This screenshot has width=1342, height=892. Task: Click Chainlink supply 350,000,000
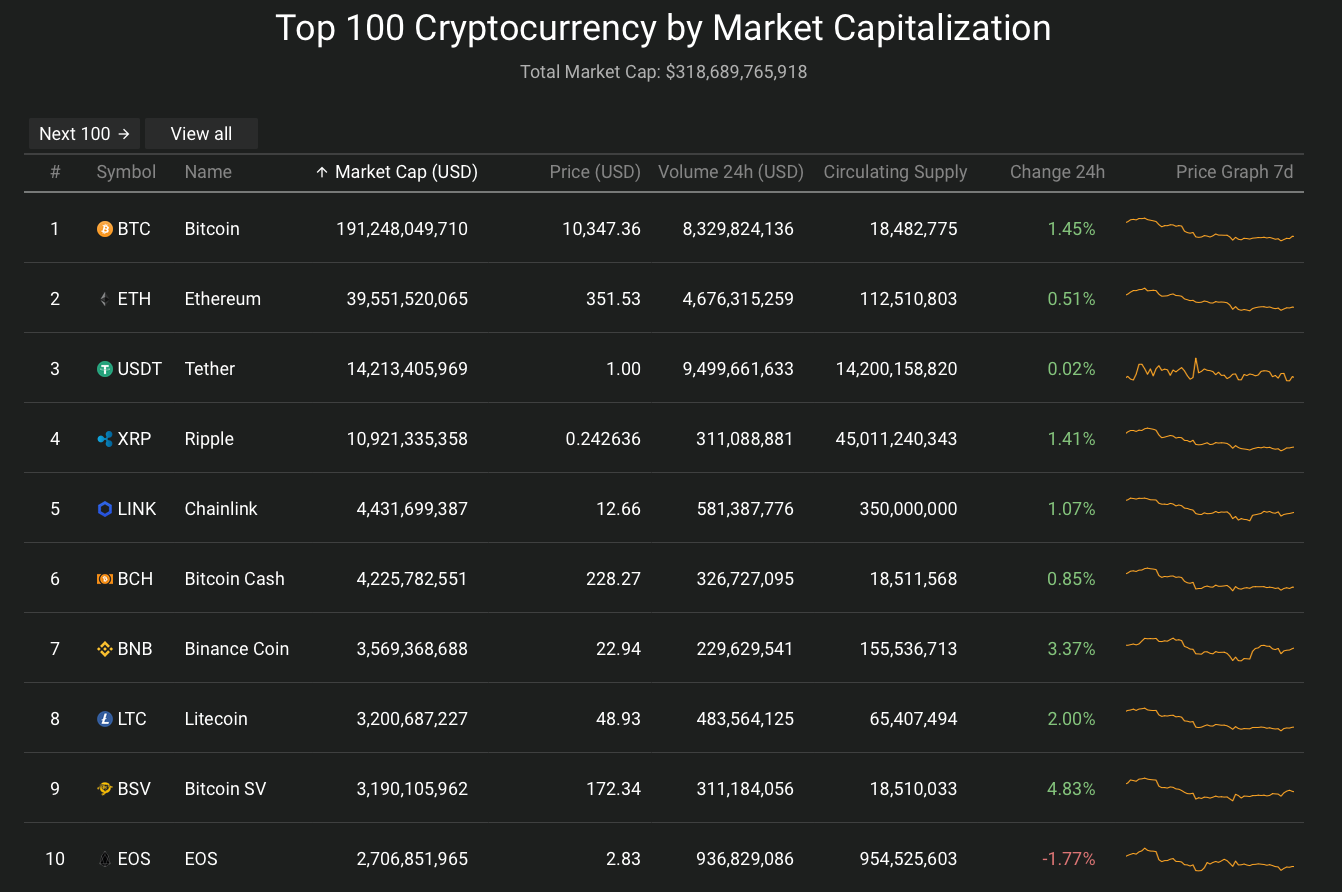point(908,509)
